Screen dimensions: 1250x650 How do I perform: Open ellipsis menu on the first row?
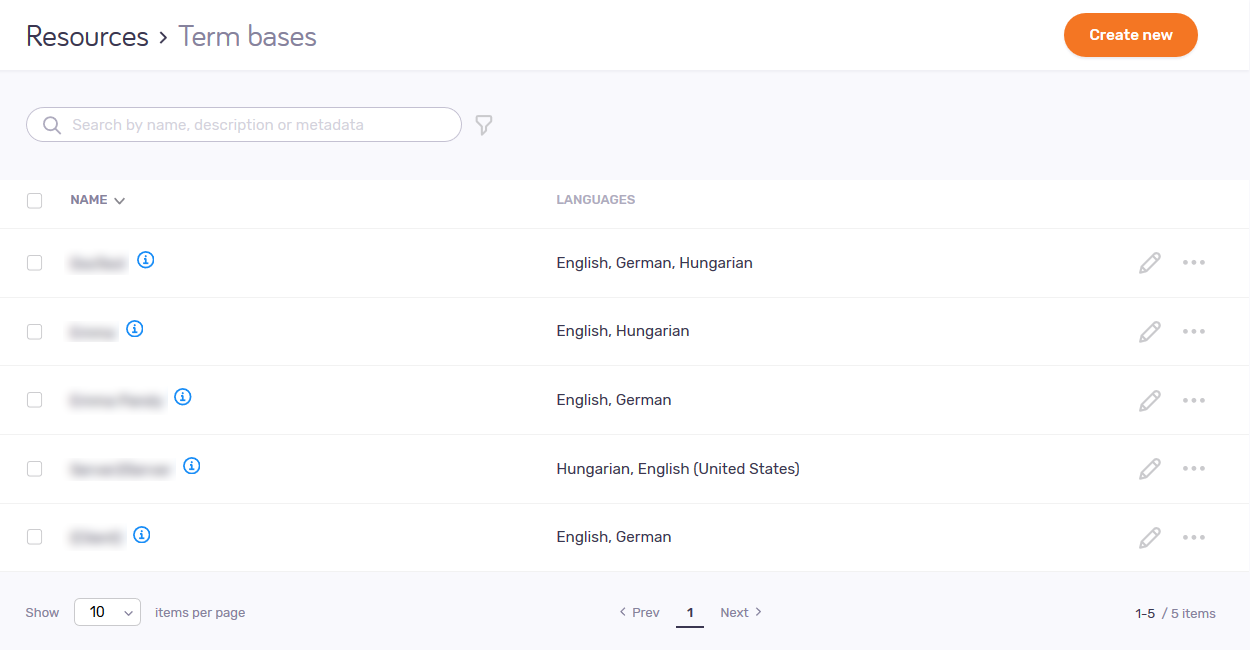coord(1194,262)
